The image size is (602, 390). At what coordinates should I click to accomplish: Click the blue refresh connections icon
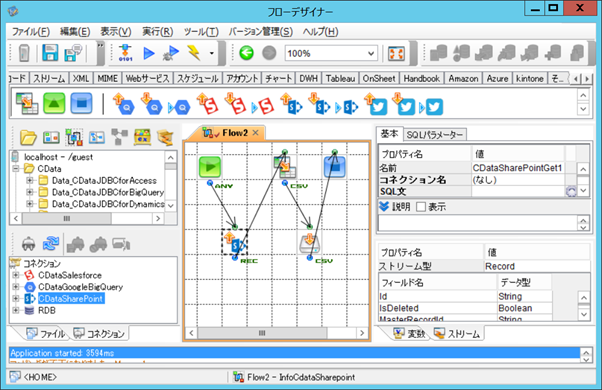51,243
